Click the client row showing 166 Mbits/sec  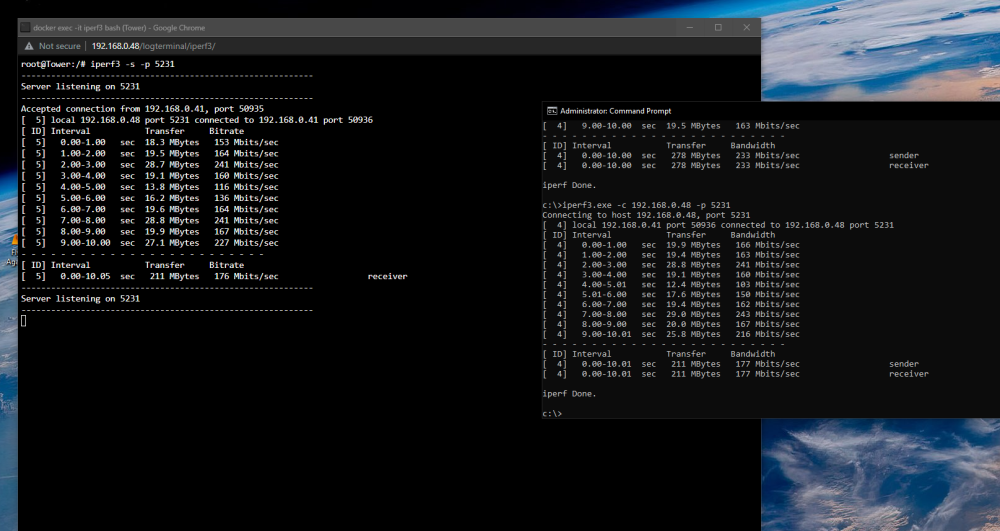point(671,245)
